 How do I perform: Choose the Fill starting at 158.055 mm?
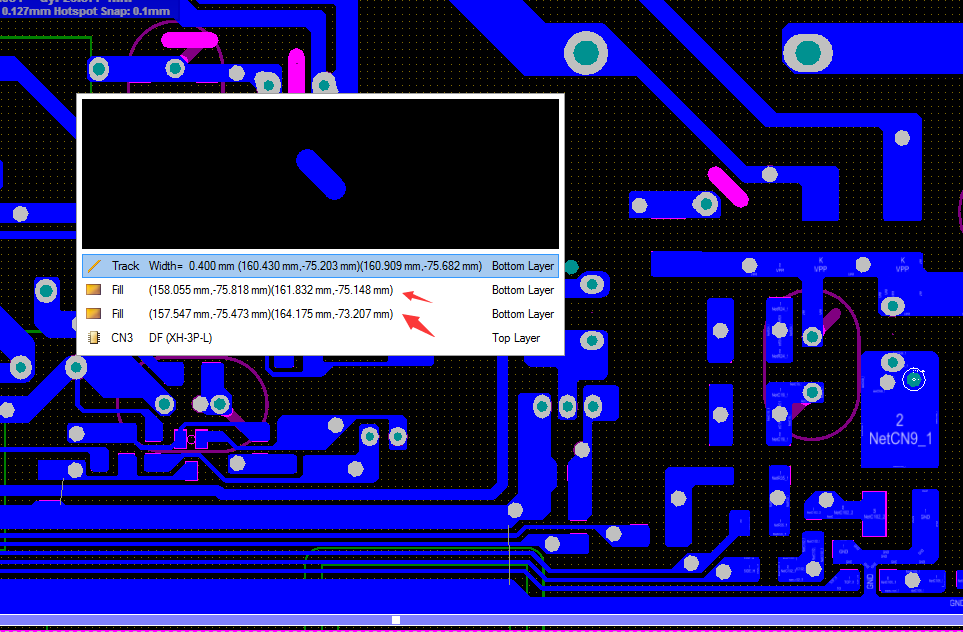coord(270,290)
